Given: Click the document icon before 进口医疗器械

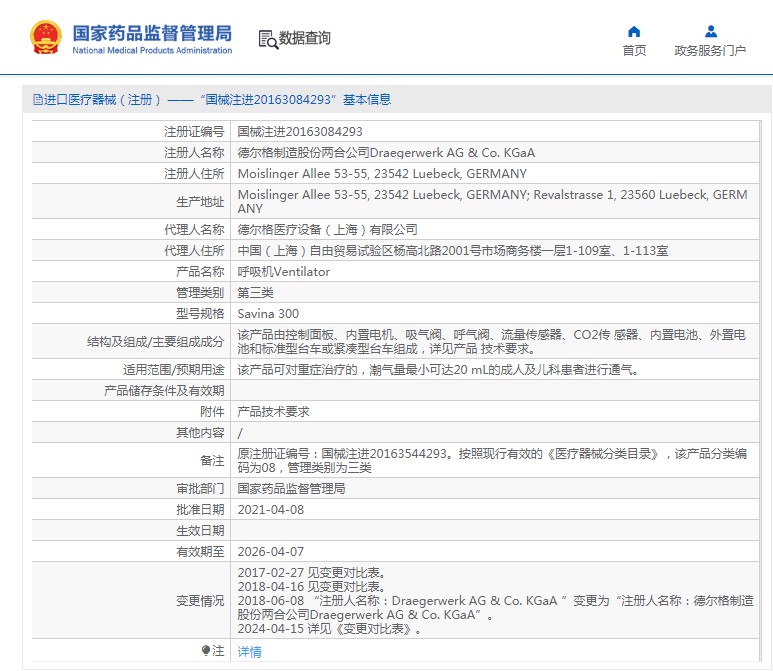Looking at the screenshot, I should click(37, 100).
